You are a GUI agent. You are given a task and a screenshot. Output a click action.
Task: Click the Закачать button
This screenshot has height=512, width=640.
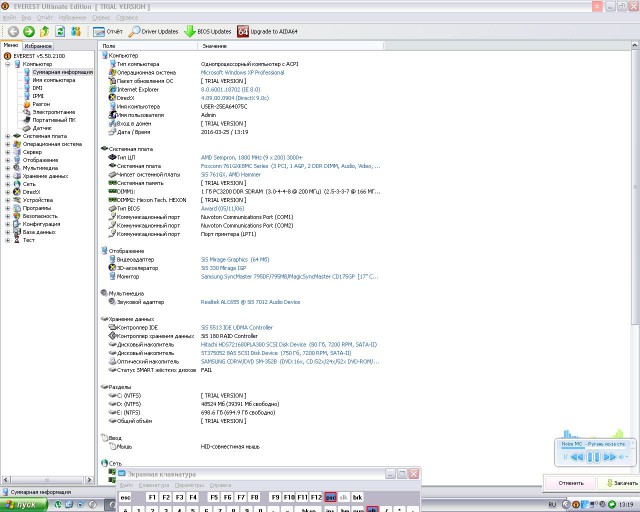(620, 483)
